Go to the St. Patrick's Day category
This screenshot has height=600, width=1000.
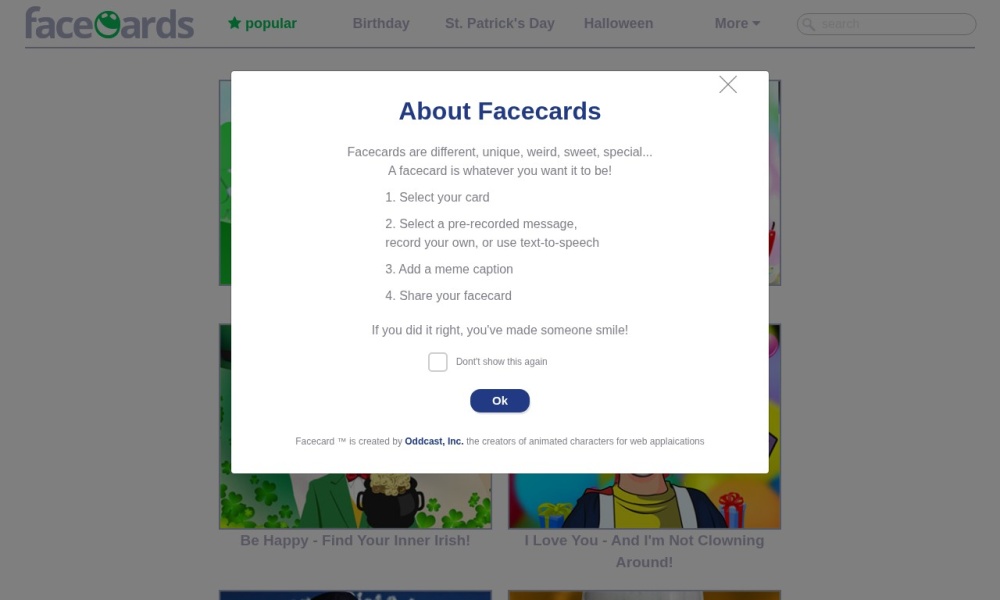499,23
